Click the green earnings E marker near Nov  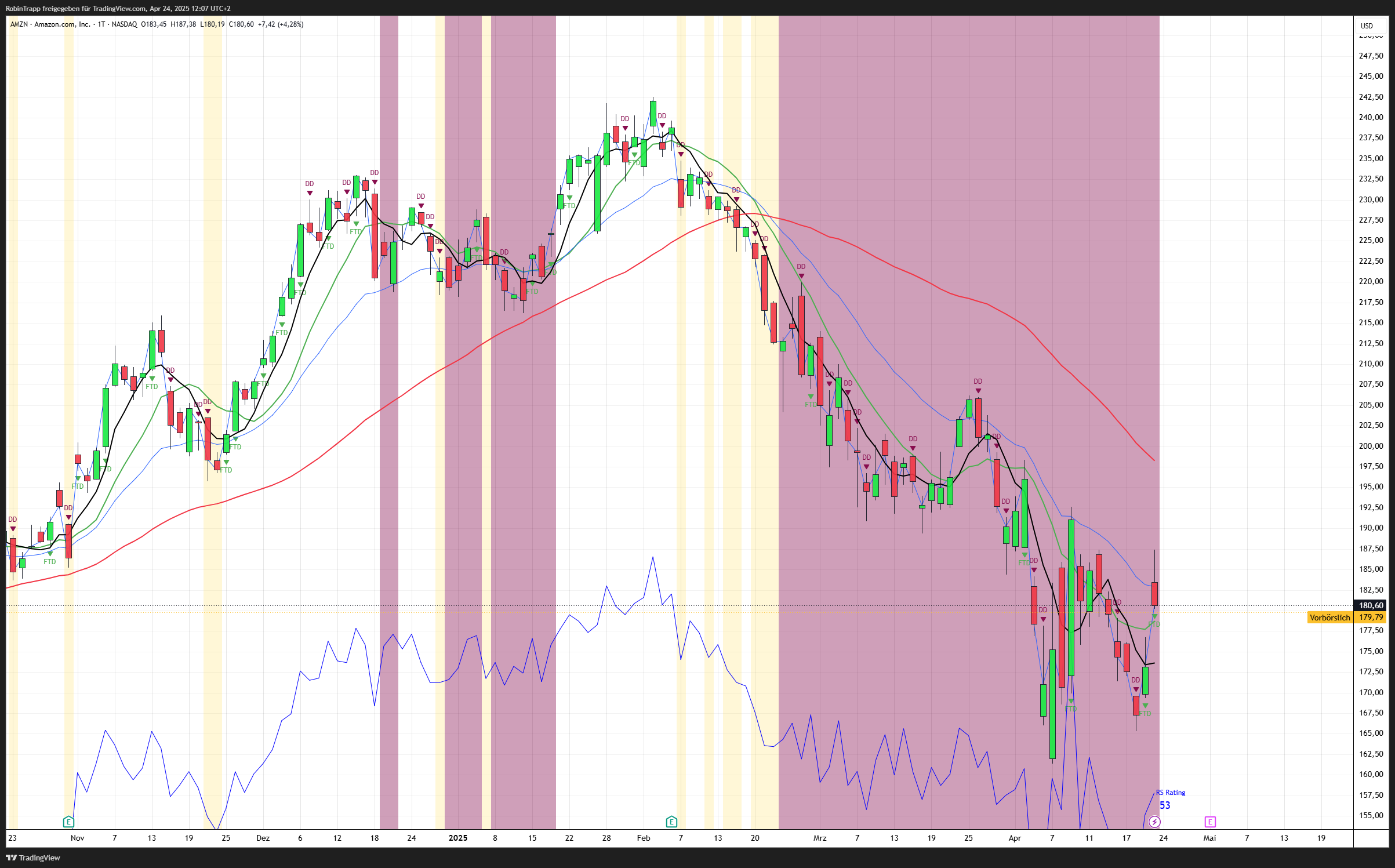click(68, 822)
